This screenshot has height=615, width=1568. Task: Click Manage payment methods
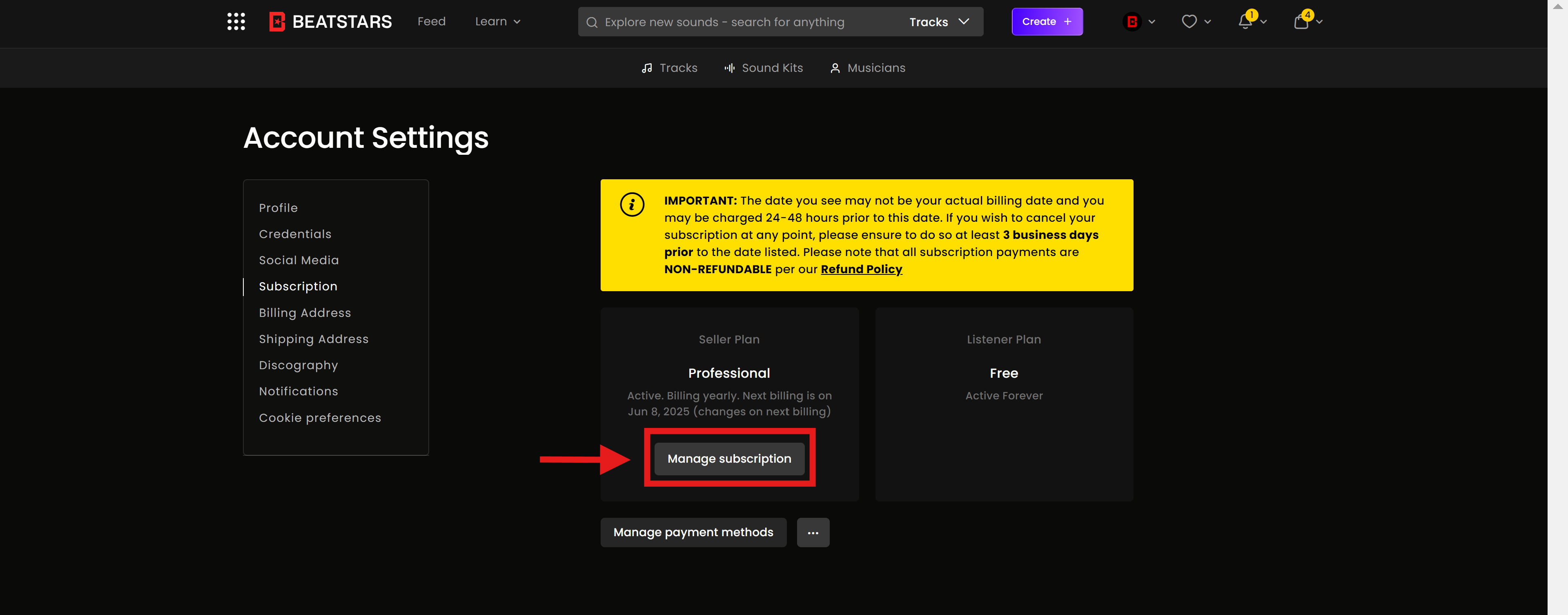(693, 532)
